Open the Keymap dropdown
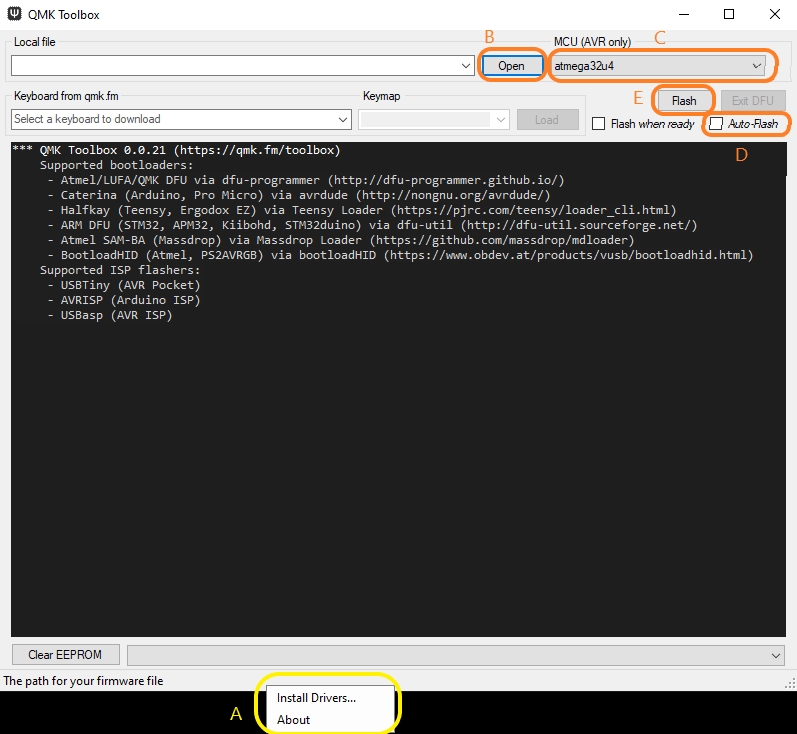The image size is (797, 734). 434,119
